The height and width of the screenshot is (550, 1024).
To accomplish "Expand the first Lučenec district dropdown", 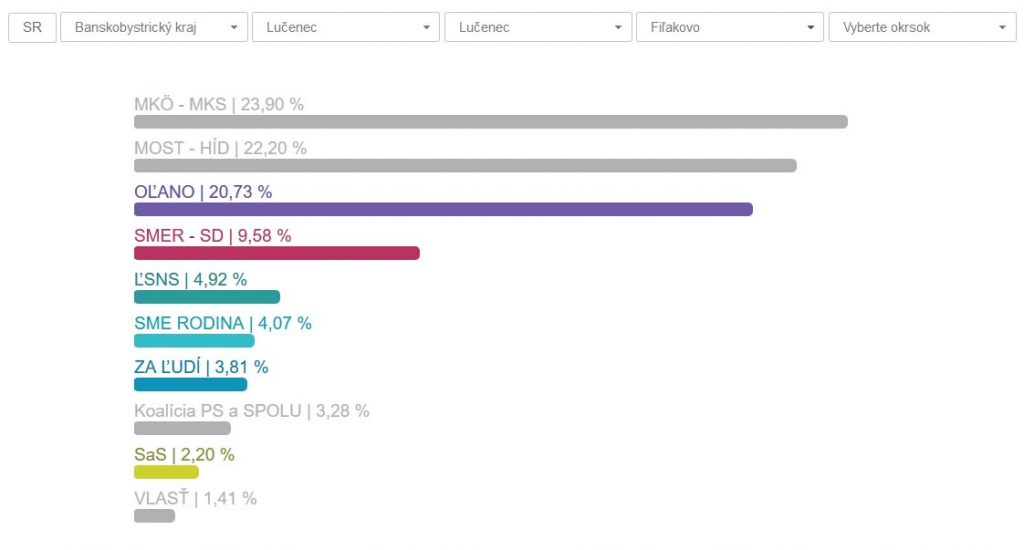I will (x=345, y=27).
